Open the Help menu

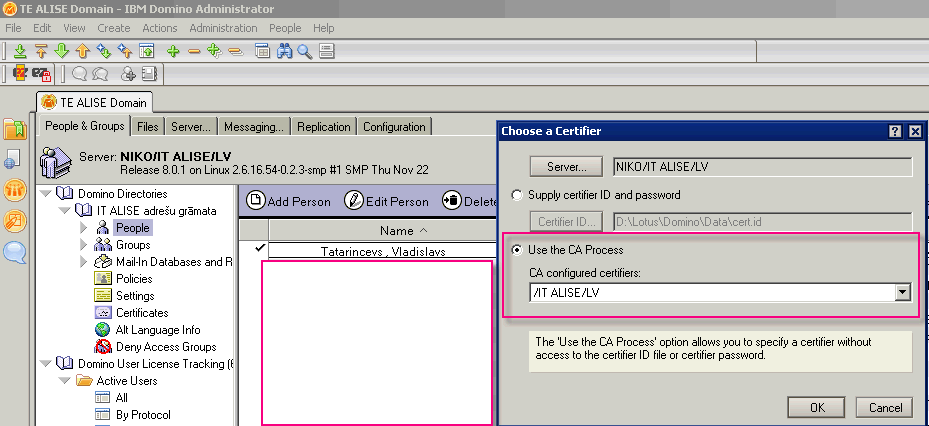pos(323,28)
